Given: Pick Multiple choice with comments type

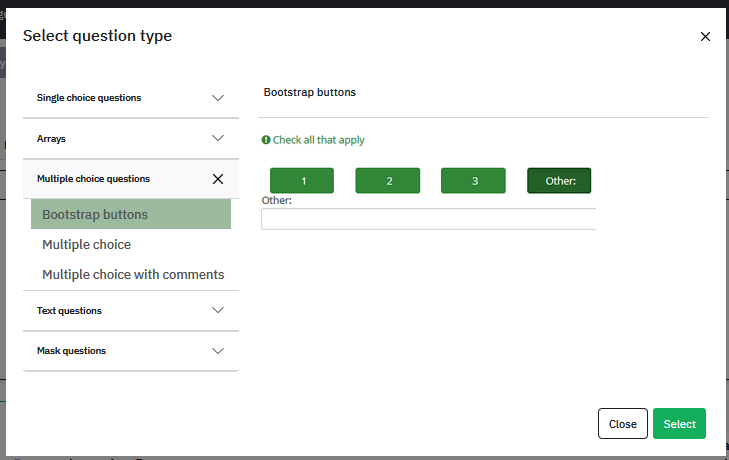Looking at the screenshot, I should (x=133, y=274).
